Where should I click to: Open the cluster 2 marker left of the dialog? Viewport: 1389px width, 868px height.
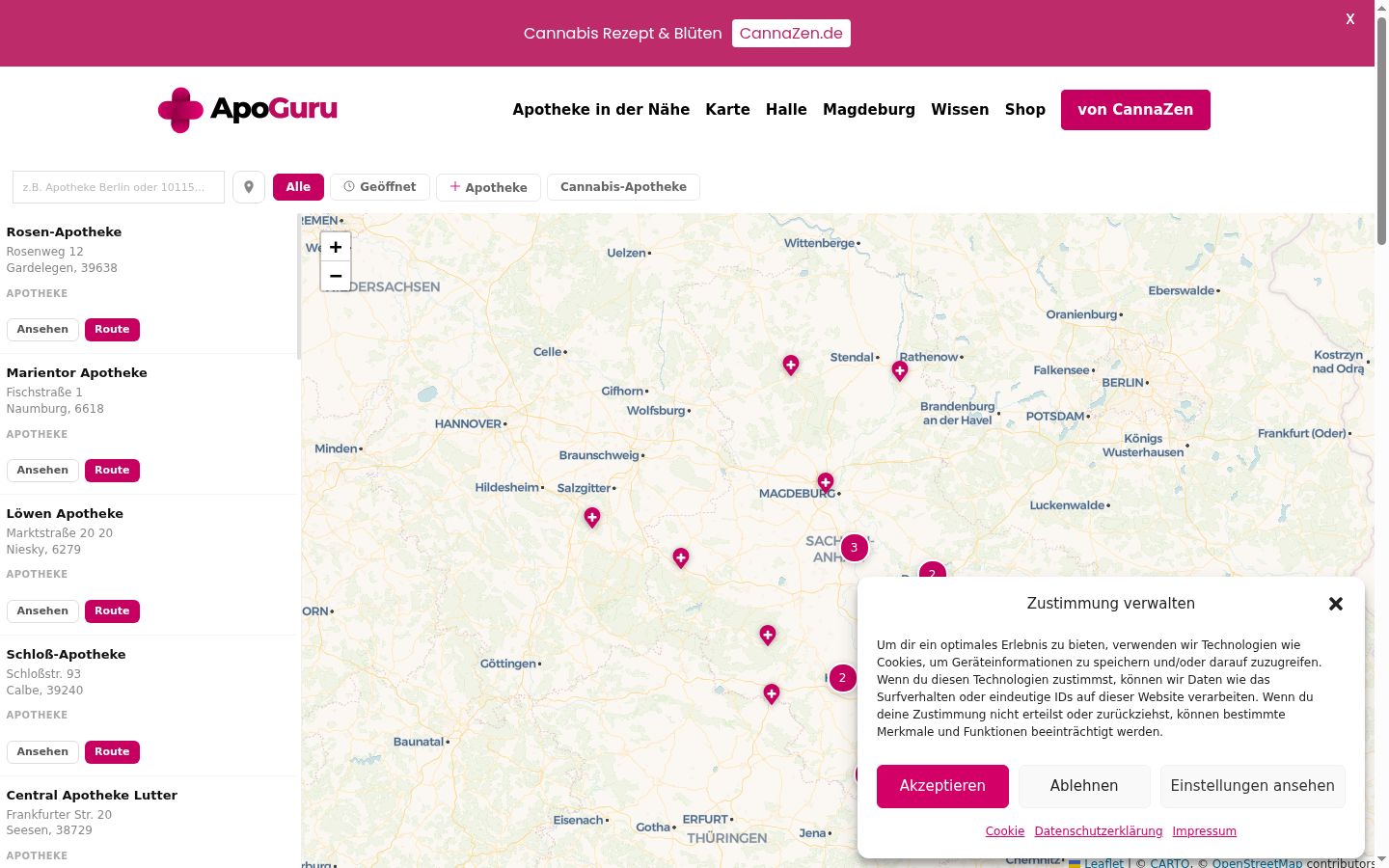coord(842,678)
